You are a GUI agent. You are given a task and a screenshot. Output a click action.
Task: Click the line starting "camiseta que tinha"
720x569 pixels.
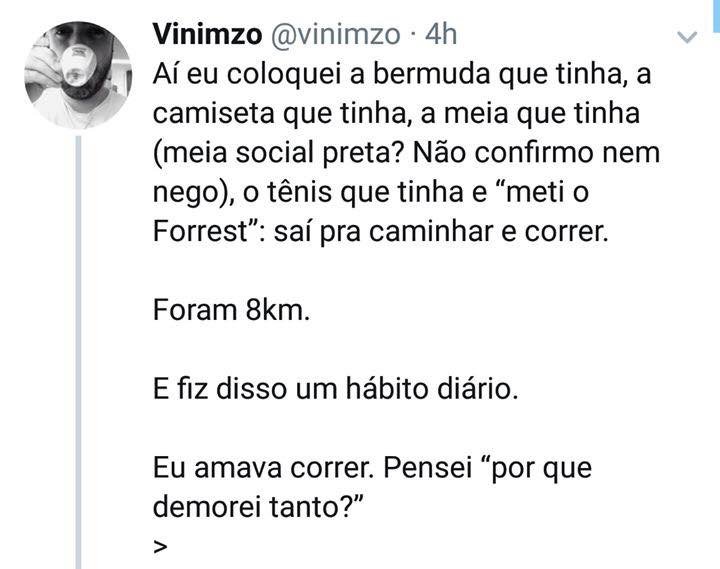coord(396,113)
